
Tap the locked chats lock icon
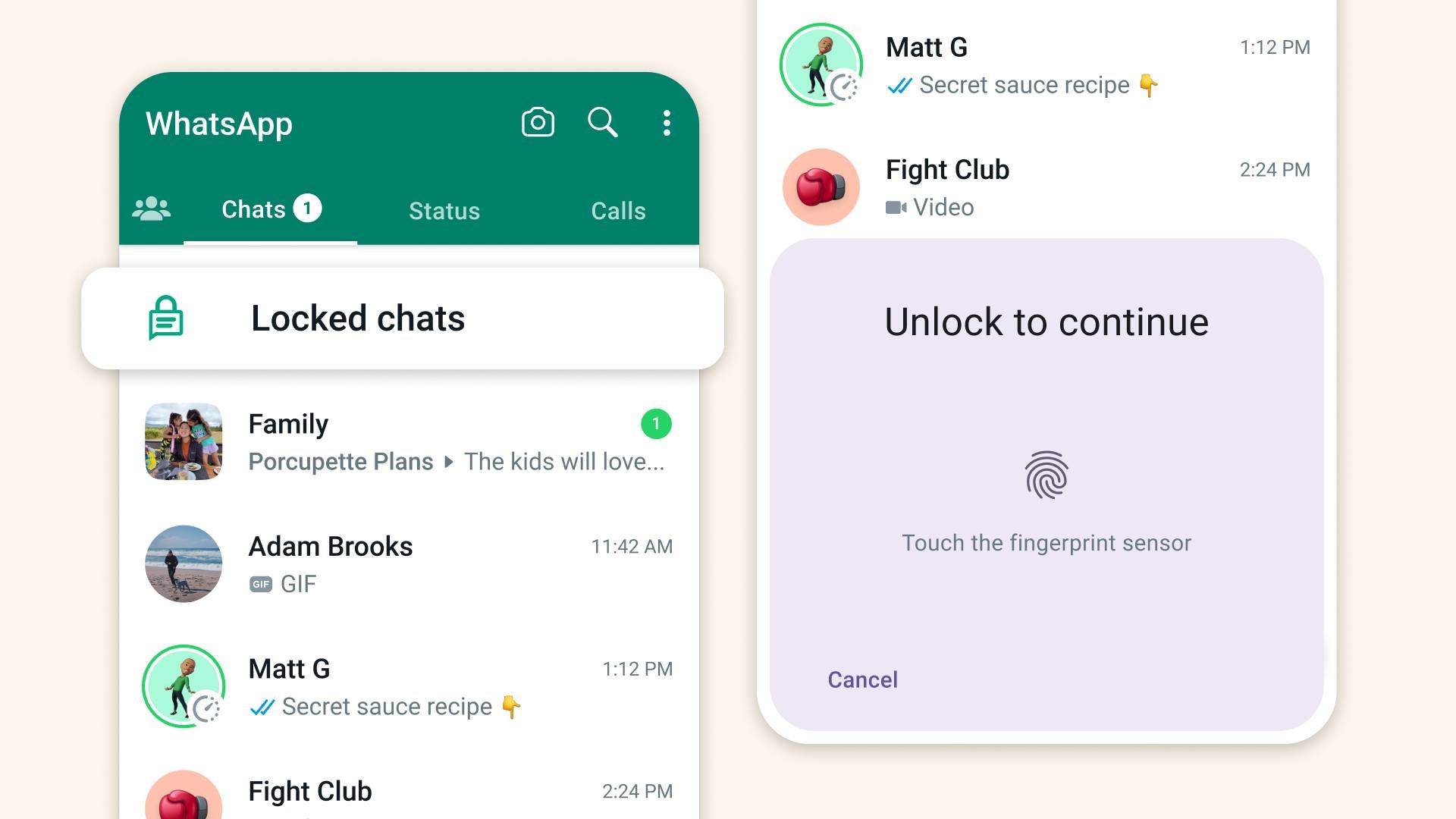pyautogui.click(x=165, y=317)
